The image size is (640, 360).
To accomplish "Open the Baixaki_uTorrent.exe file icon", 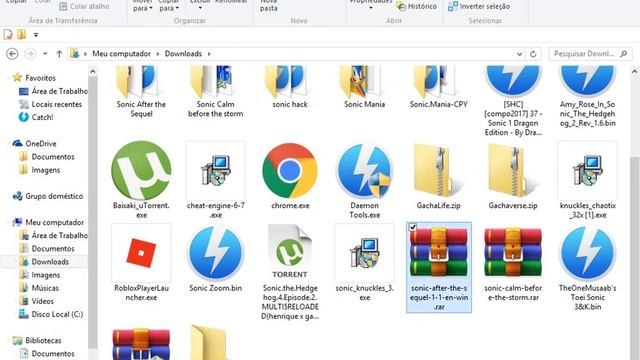I will pyautogui.click(x=141, y=171).
